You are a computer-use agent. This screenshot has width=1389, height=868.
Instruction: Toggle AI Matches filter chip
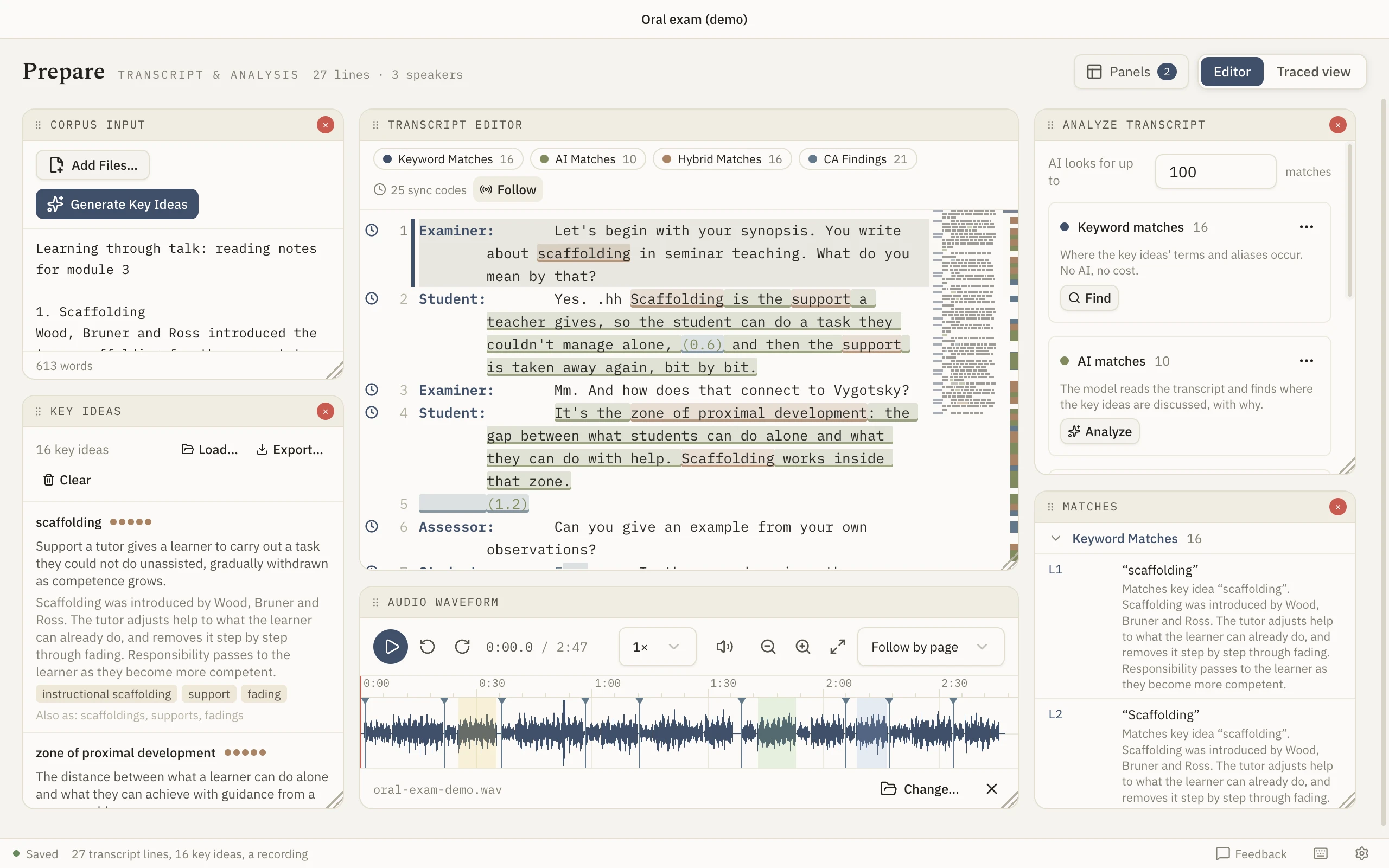(588, 159)
